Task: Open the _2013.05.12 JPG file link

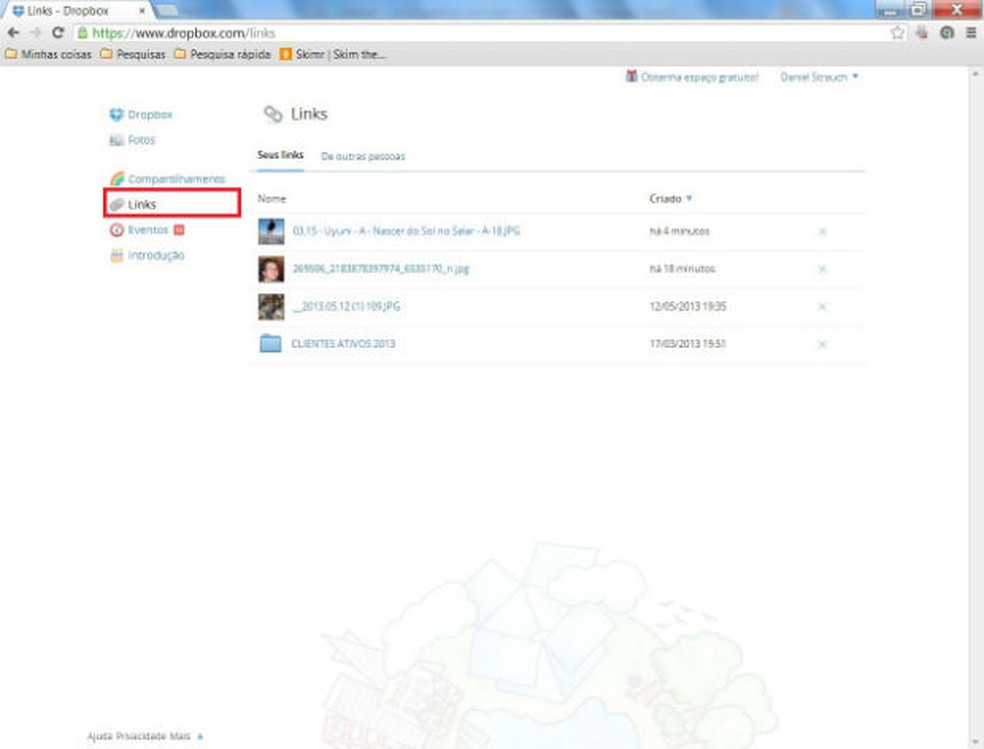Action: point(346,306)
